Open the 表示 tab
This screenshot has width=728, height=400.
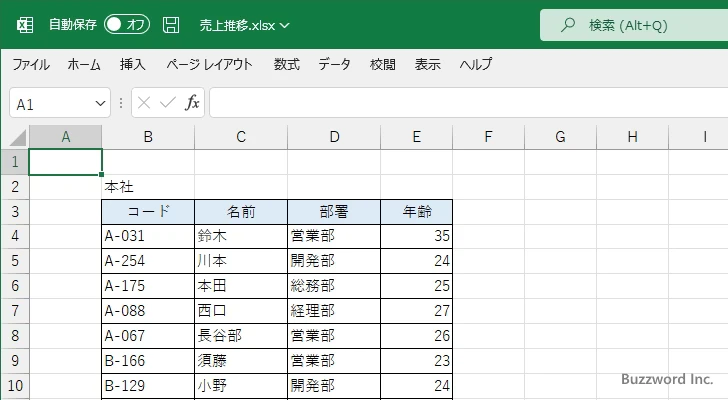click(x=428, y=64)
